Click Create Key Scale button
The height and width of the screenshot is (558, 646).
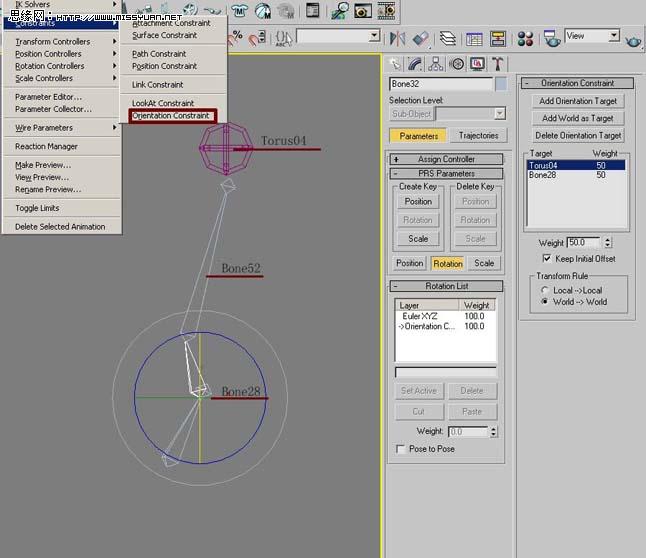418,239
